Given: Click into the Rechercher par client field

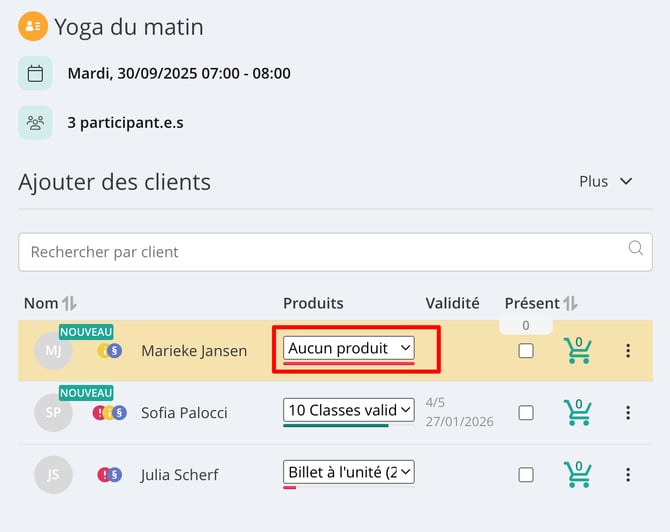Looking at the screenshot, I should click(335, 252).
